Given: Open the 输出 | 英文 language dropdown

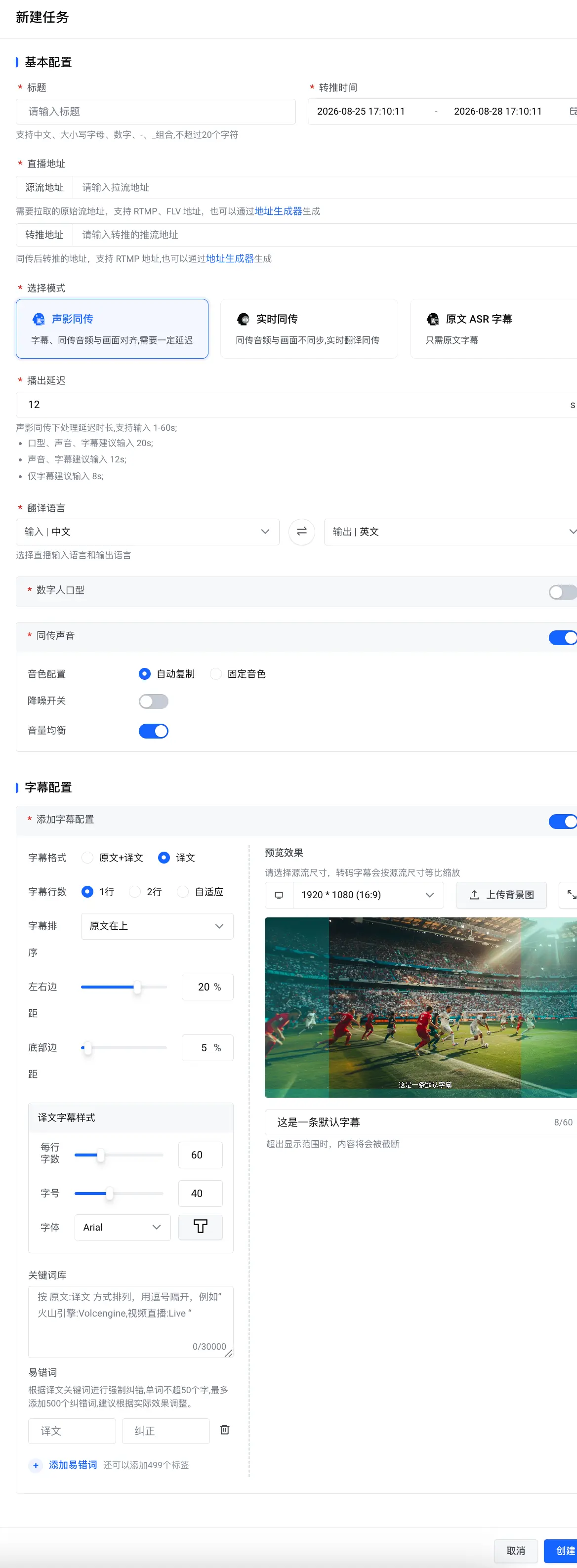Looking at the screenshot, I should click(x=451, y=532).
